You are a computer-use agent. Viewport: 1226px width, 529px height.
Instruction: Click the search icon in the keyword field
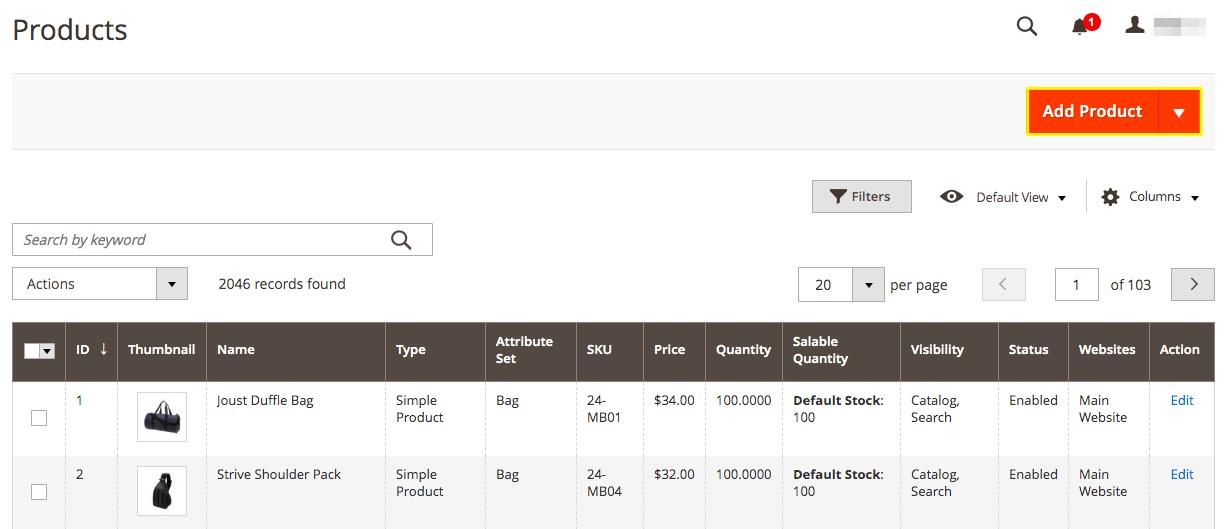tap(401, 240)
